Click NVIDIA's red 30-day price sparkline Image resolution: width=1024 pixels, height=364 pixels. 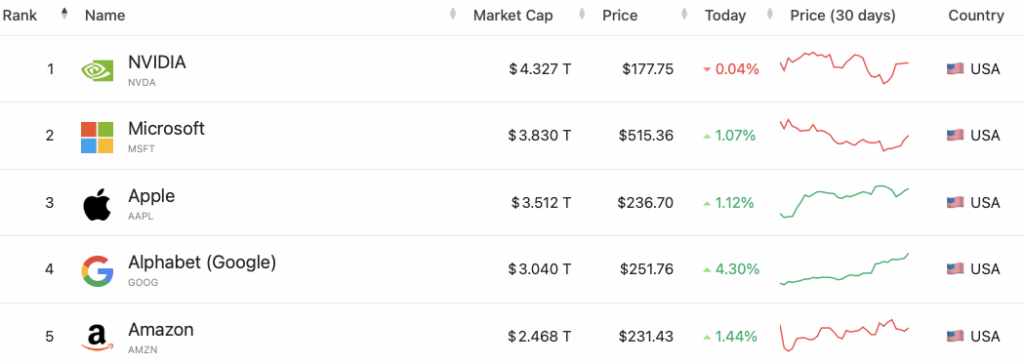[844, 68]
